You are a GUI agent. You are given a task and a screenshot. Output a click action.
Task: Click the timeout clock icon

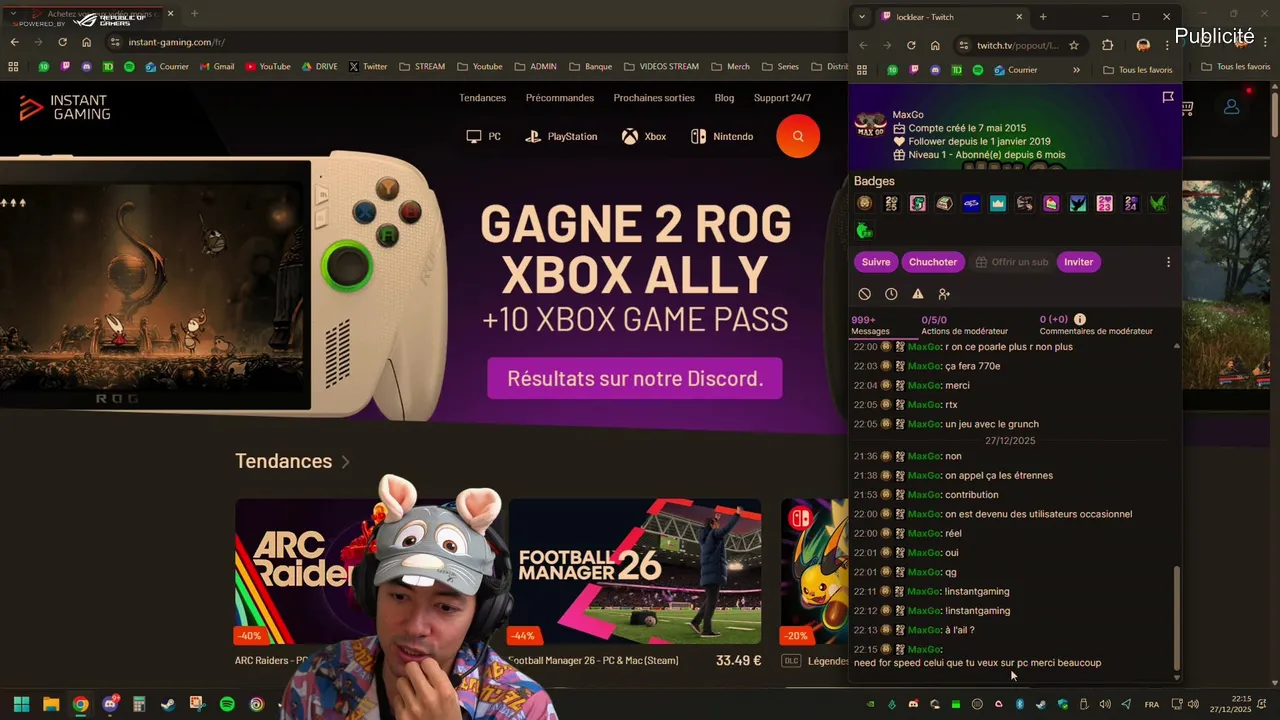pyautogui.click(x=891, y=294)
